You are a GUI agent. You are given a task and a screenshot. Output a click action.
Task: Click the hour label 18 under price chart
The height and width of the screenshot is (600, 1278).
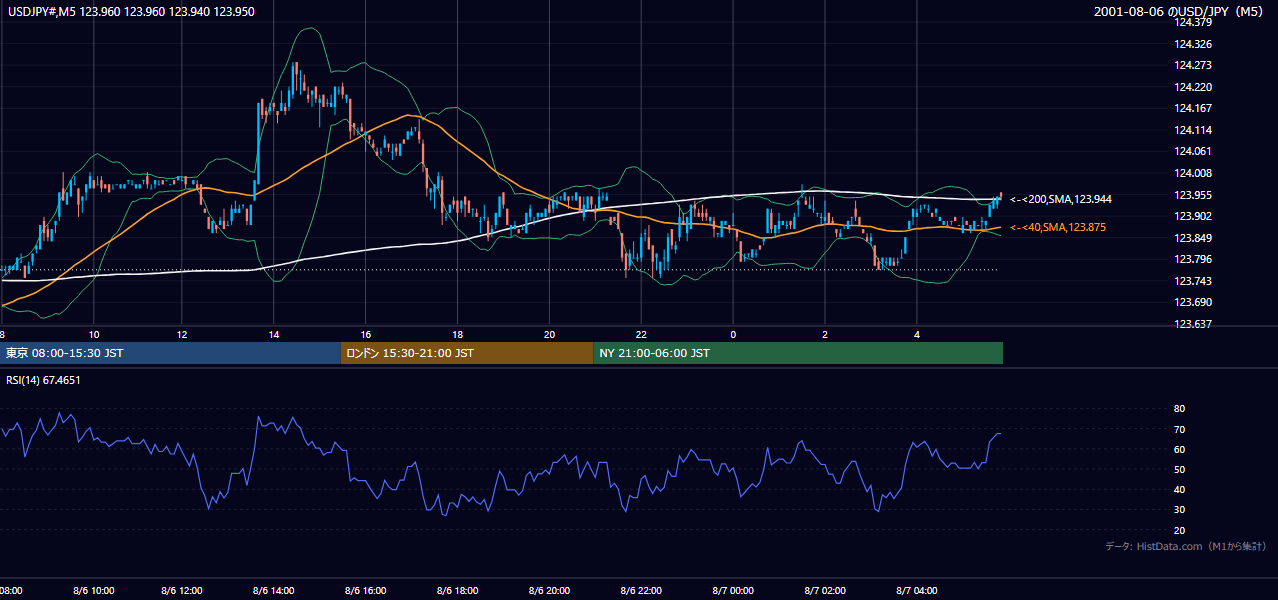pyautogui.click(x=458, y=334)
